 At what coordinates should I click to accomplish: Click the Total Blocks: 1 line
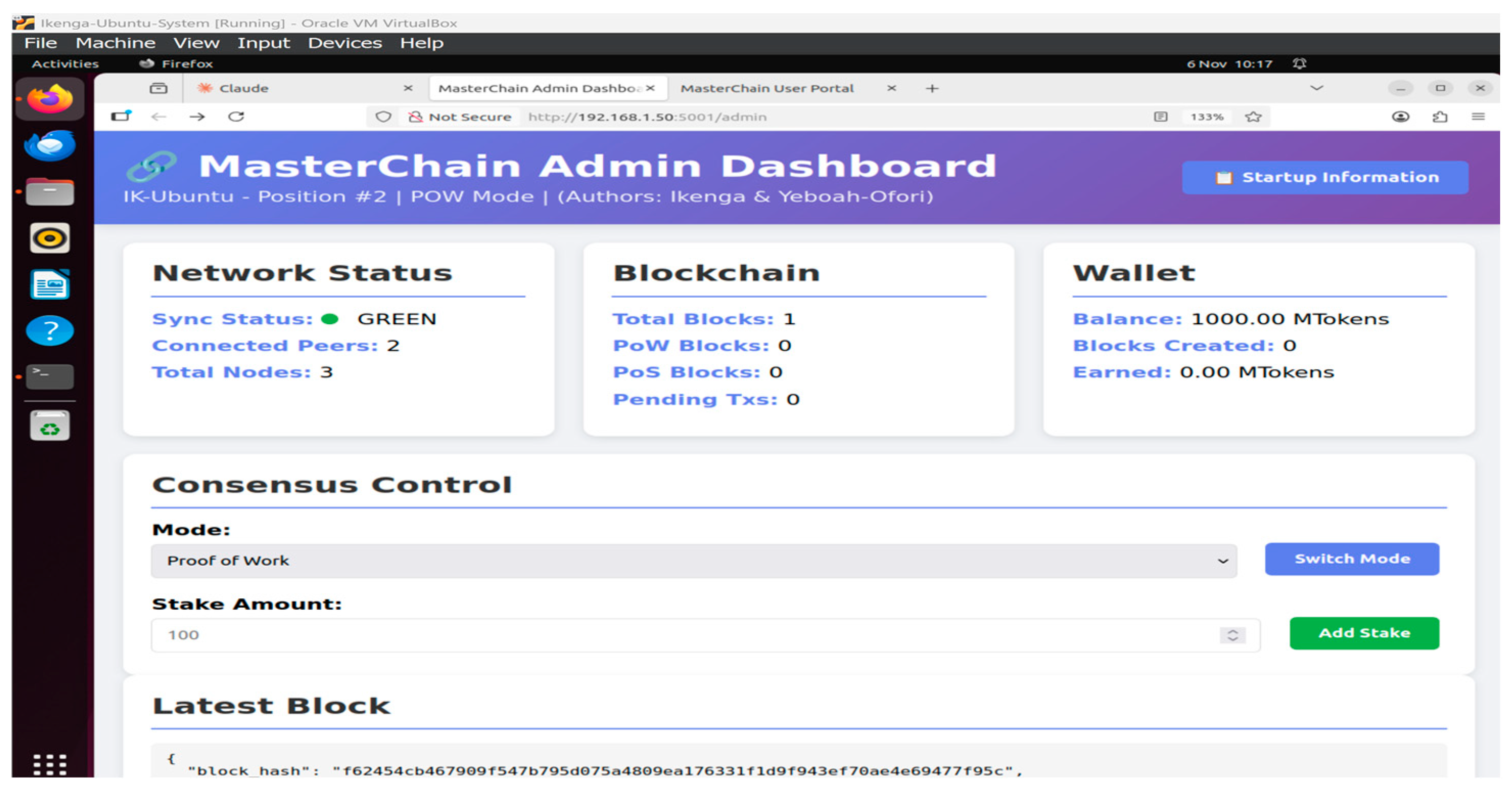pyautogui.click(x=704, y=319)
